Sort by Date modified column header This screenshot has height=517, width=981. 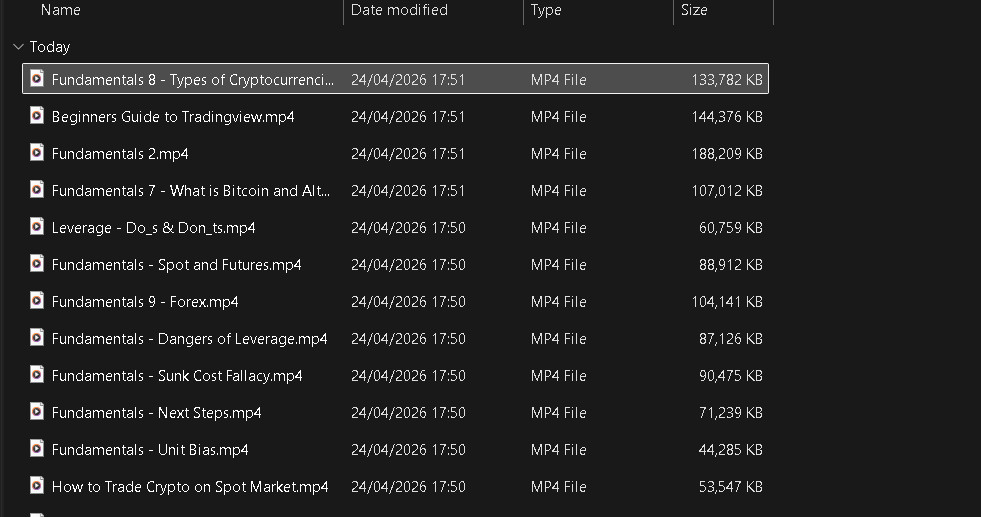coord(399,10)
